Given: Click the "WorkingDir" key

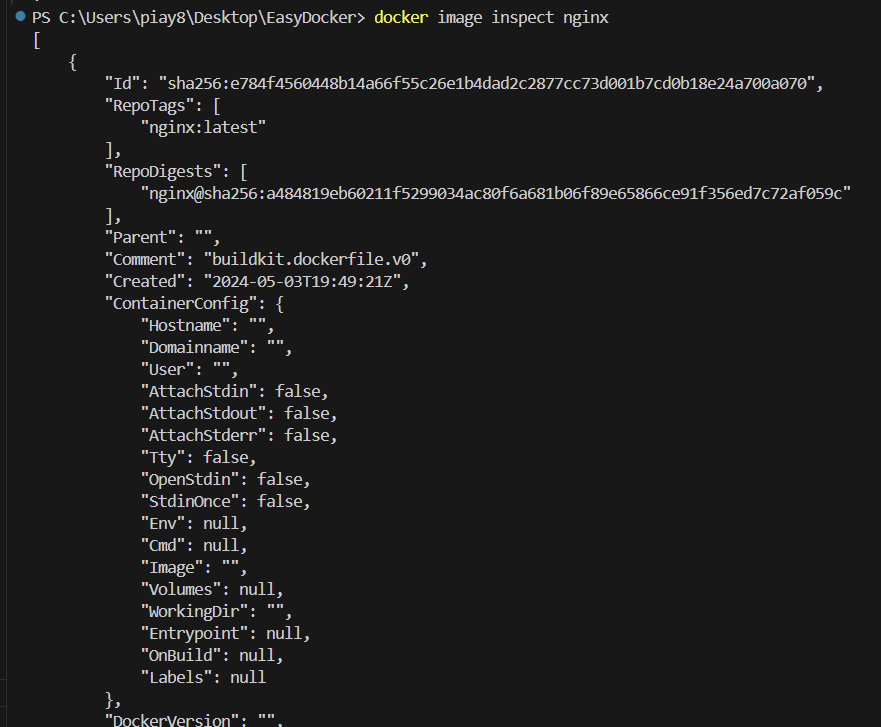Looking at the screenshot, I should 194,612.
